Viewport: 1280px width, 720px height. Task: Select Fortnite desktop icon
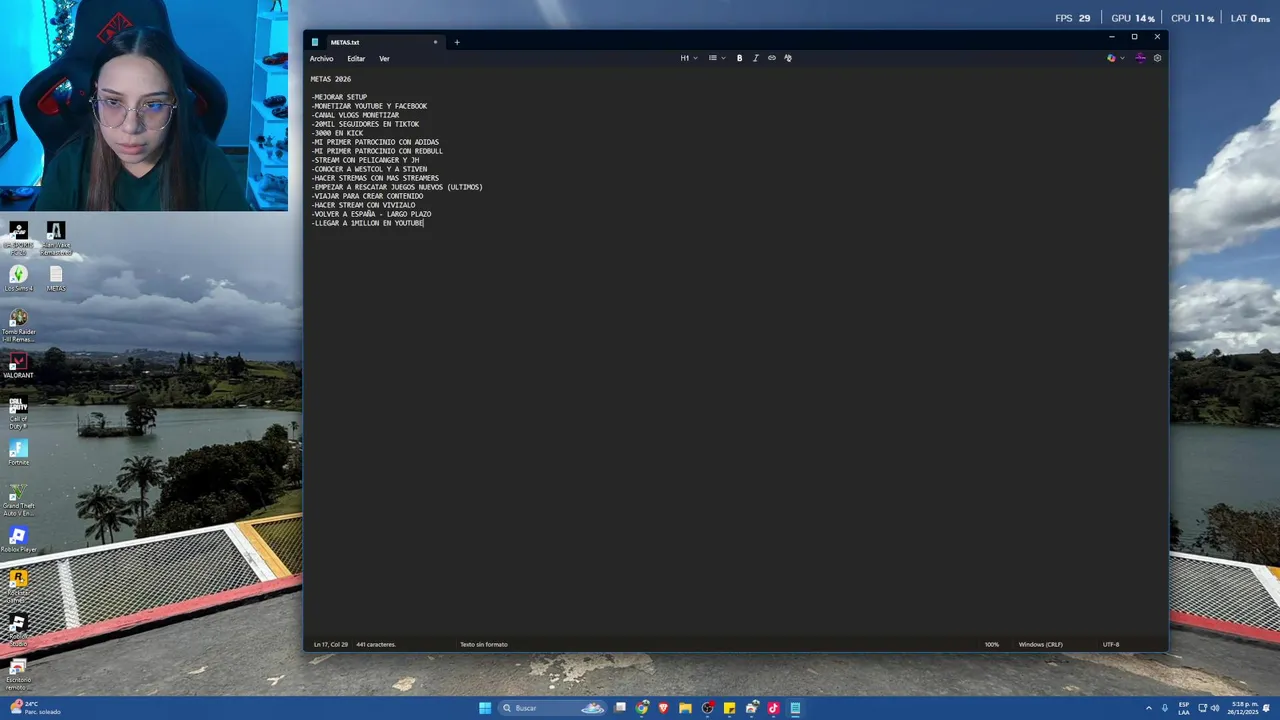click(x=18, y=453)
